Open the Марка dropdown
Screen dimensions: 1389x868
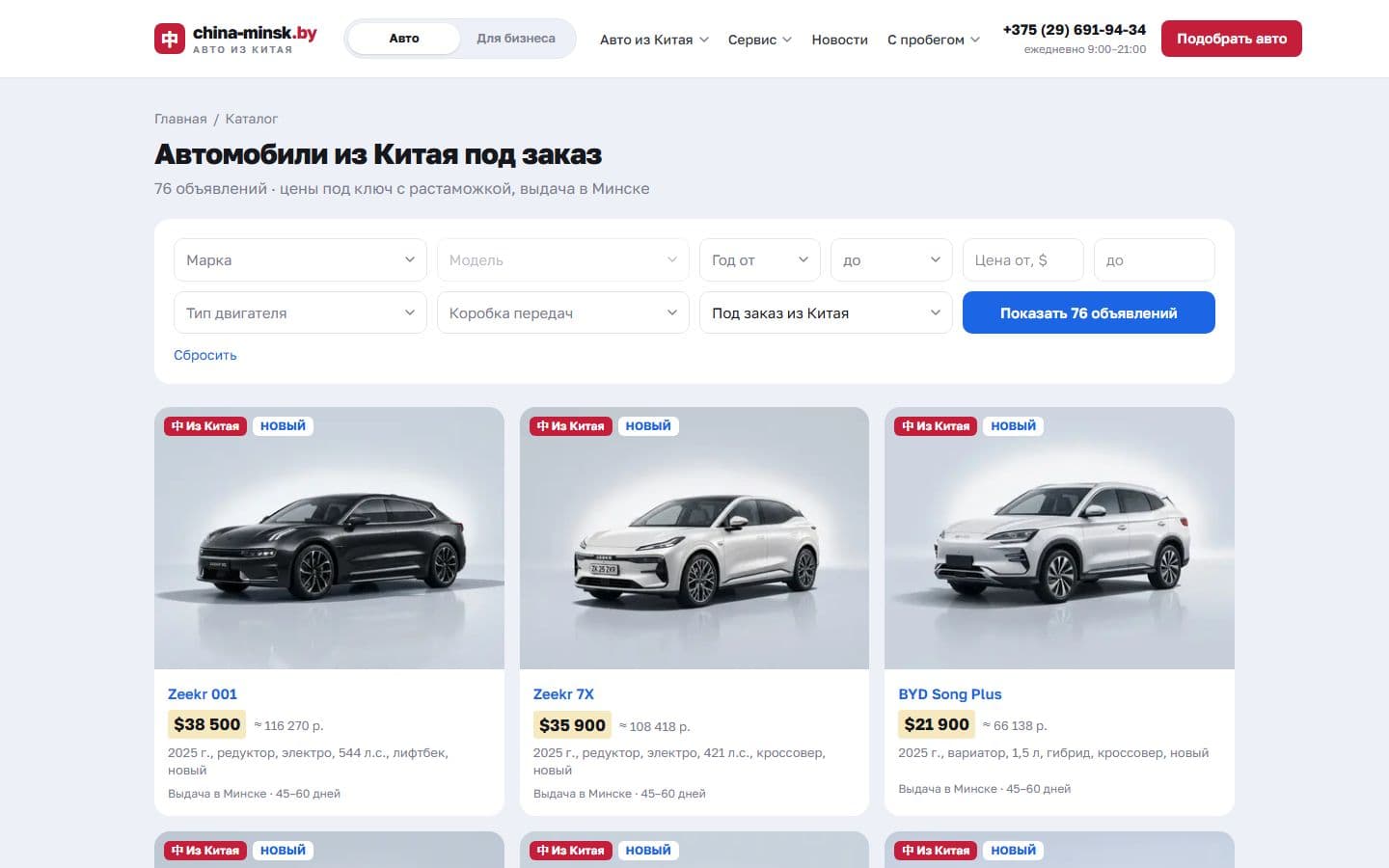pyautogui.click(x=300, y=259)
